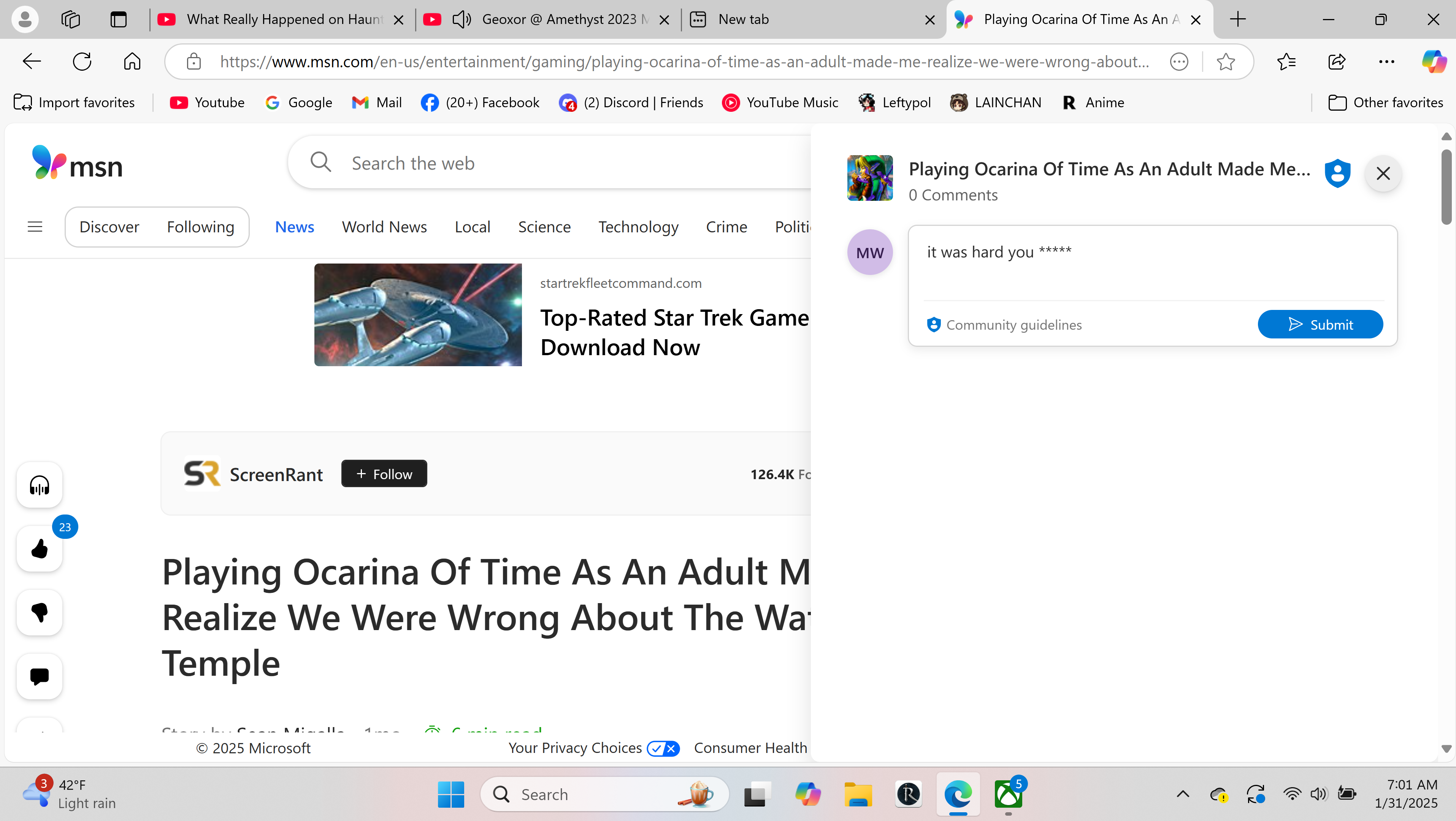Close the comments panel

click(x=1383, y=173)
